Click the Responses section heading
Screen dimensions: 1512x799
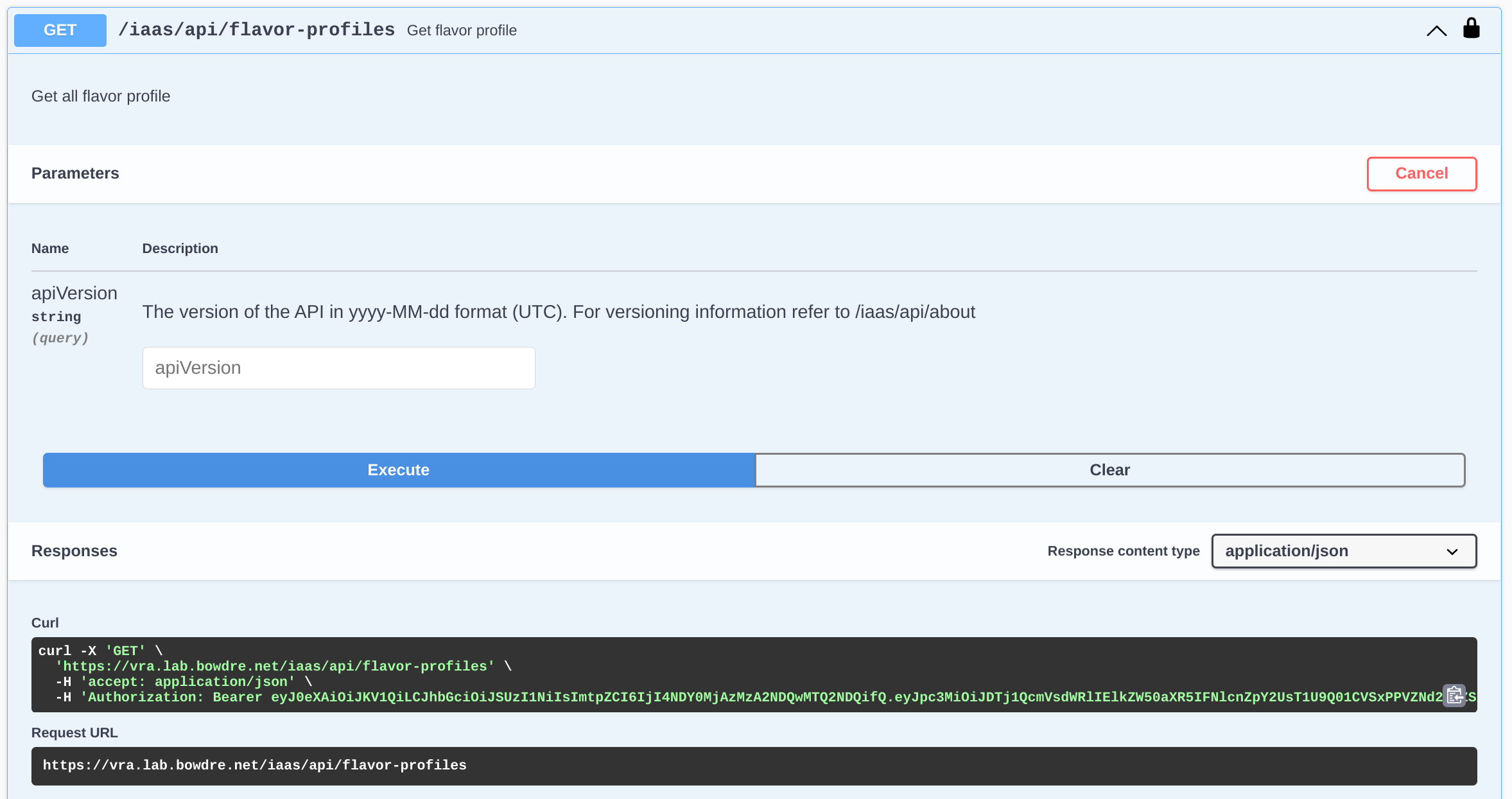click(x=74, y=551)
